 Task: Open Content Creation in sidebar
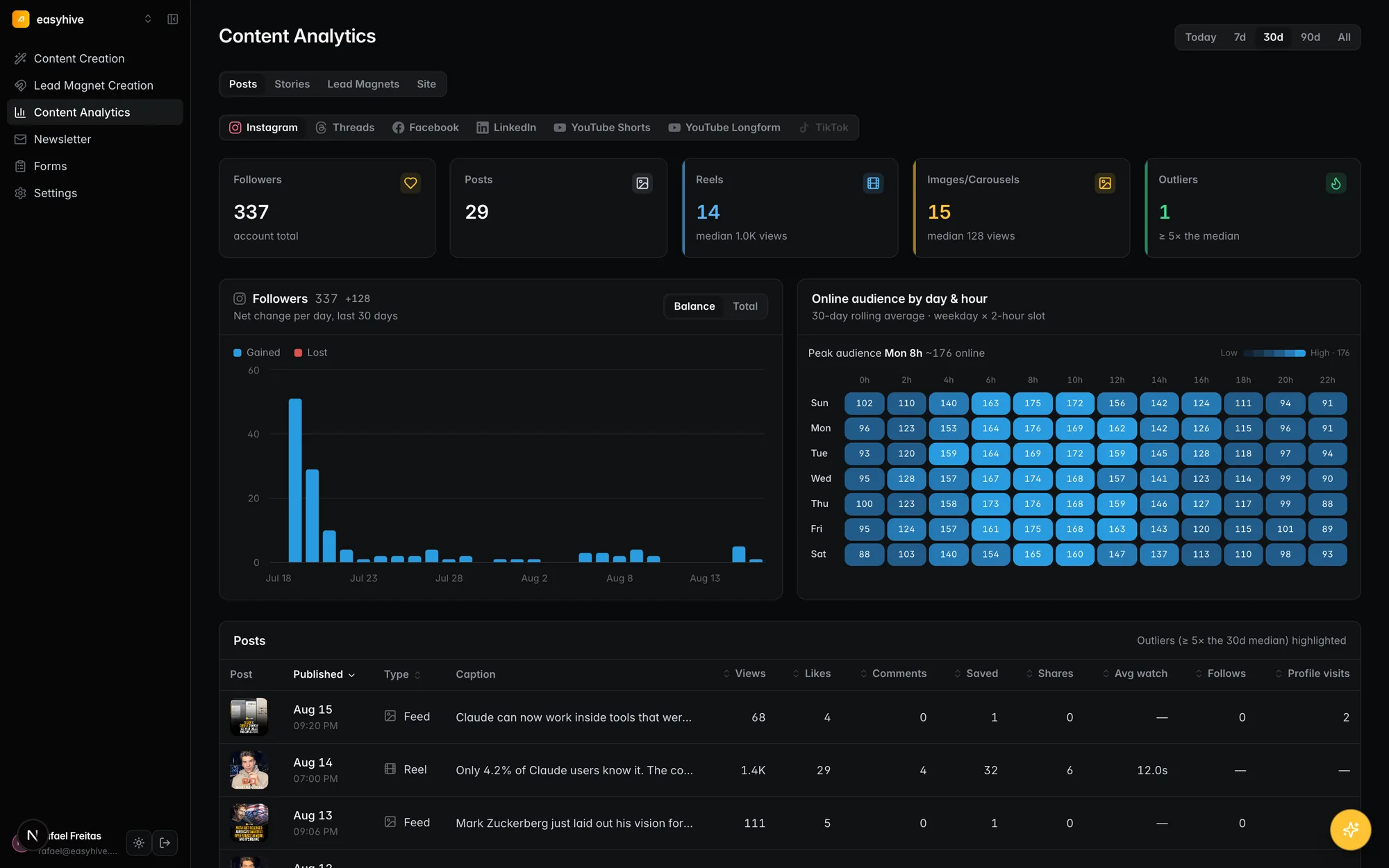coord(95,58)
